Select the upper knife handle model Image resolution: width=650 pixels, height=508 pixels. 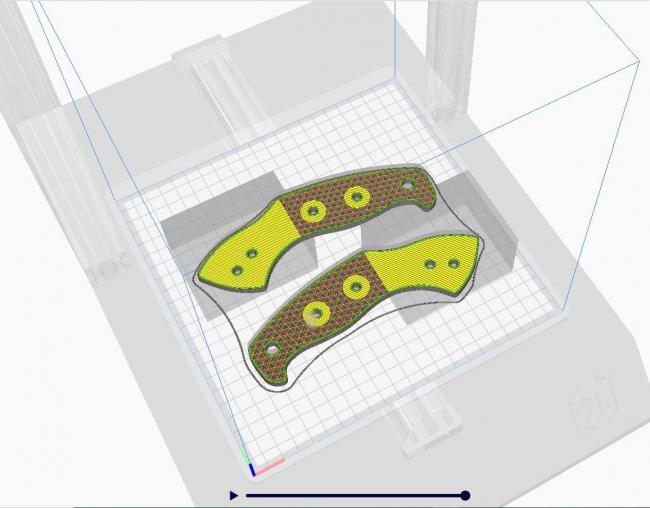[319, 228]
